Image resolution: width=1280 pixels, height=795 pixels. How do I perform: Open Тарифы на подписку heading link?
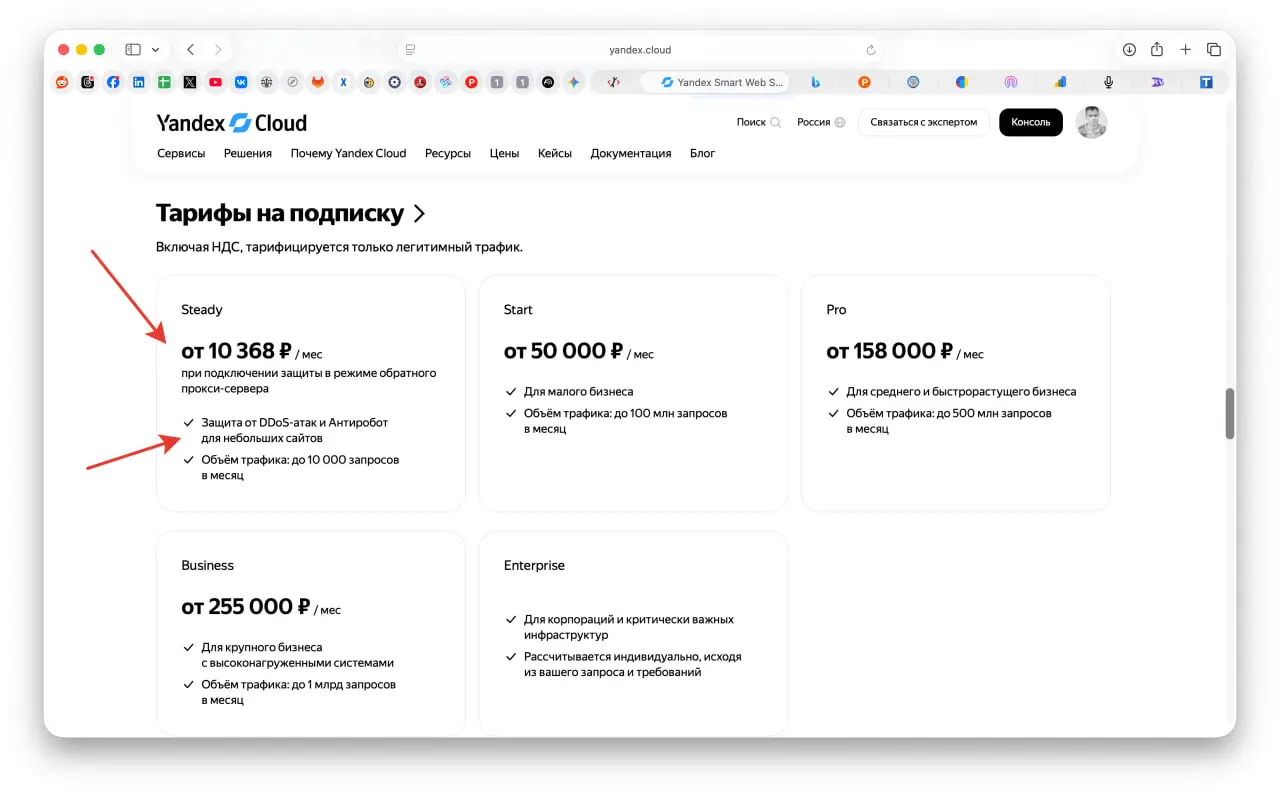point(291,213)
